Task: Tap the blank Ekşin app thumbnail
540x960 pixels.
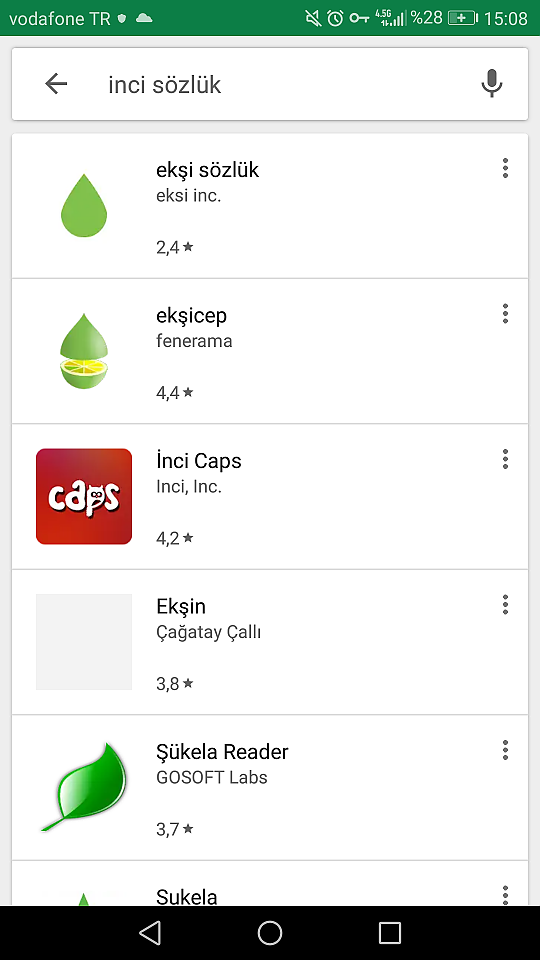Action: (x=84, y=642)
